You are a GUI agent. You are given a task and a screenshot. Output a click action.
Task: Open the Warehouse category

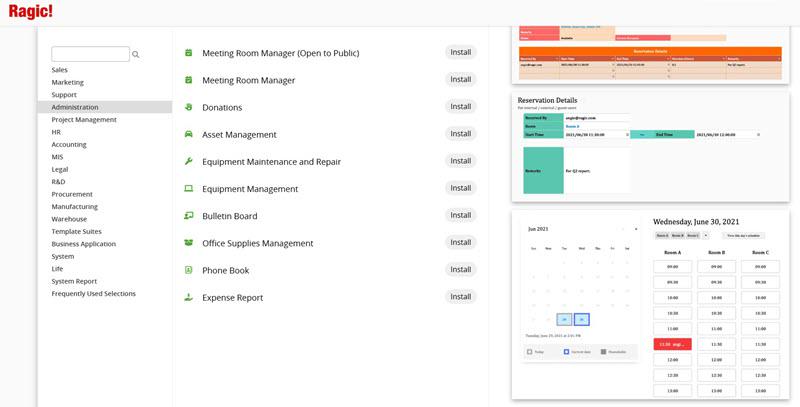point(69,219)
